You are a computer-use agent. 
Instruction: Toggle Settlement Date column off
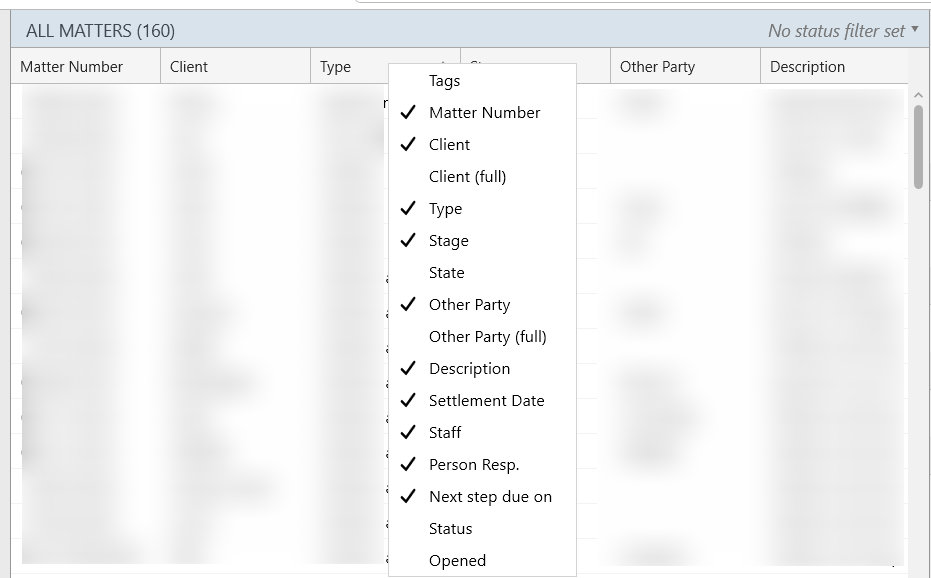coord(486,401)
